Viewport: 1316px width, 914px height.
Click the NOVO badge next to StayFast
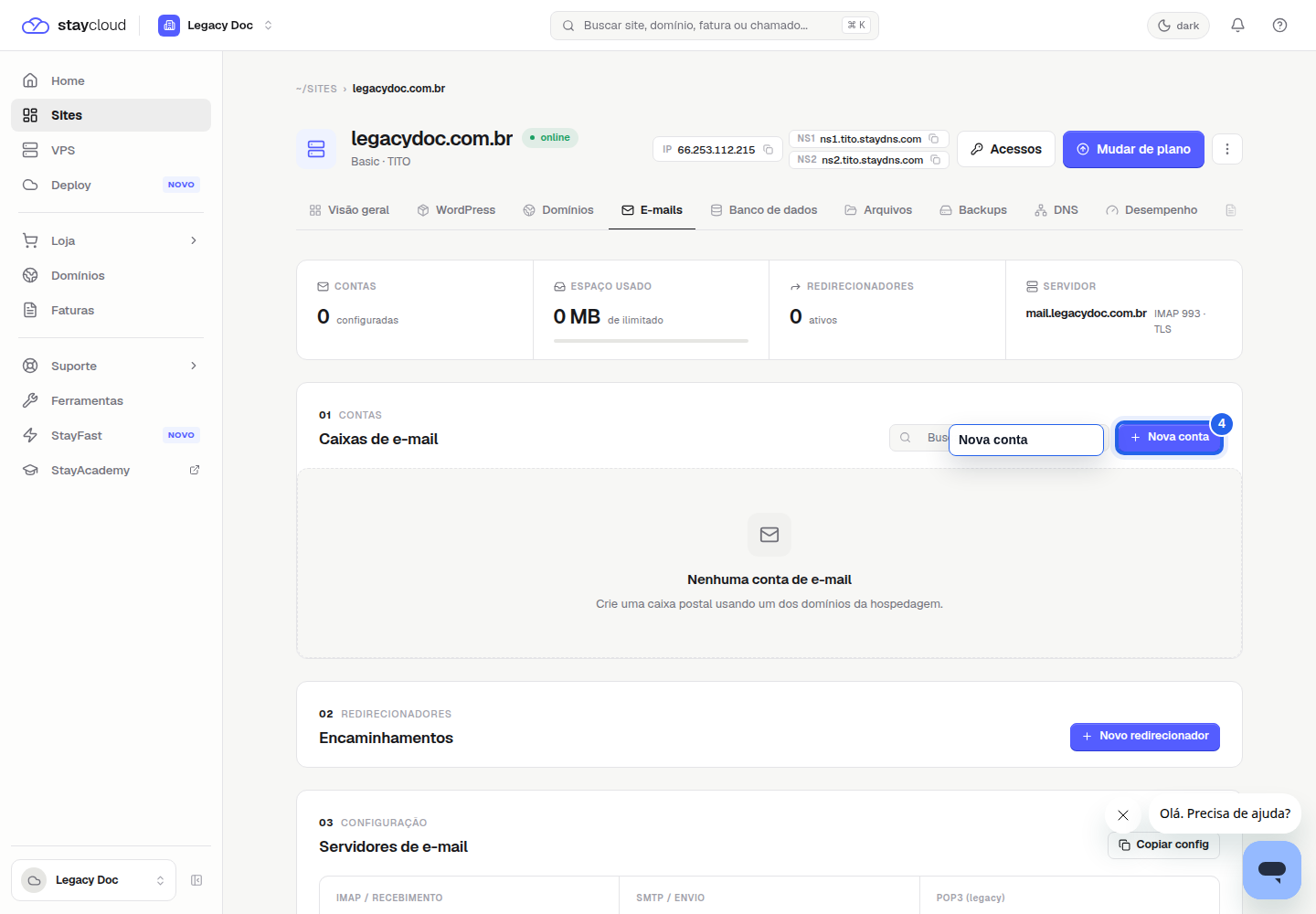(x=181, y=435)
